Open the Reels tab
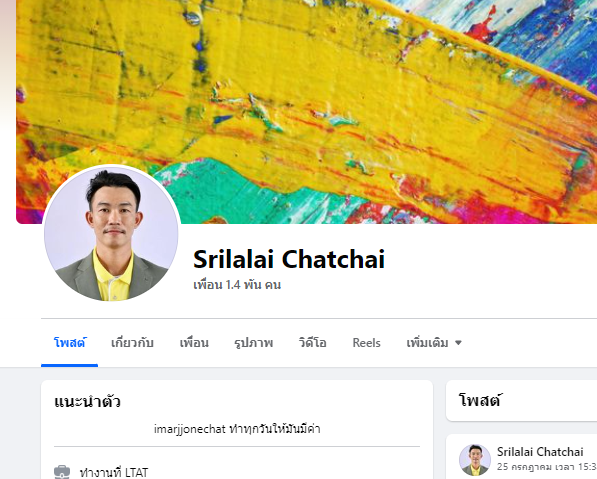Viewport: 597px width, 479px height. coord(366,343)
